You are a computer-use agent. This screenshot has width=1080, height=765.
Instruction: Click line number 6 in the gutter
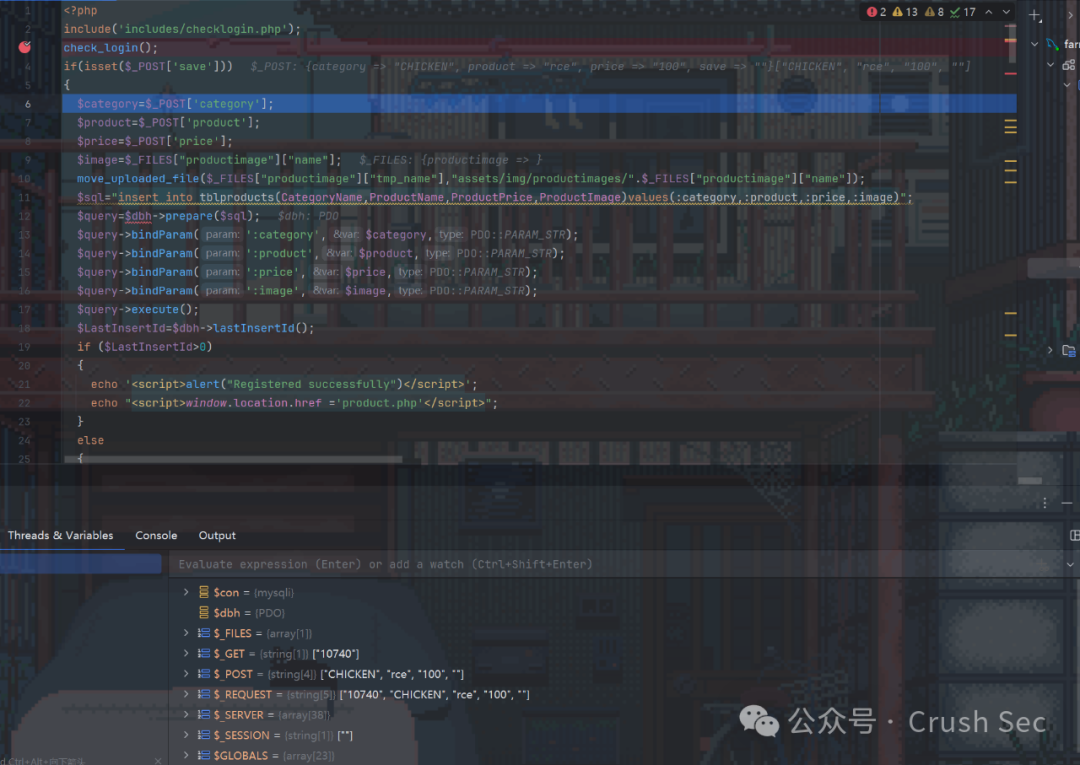tap(28, 104)
